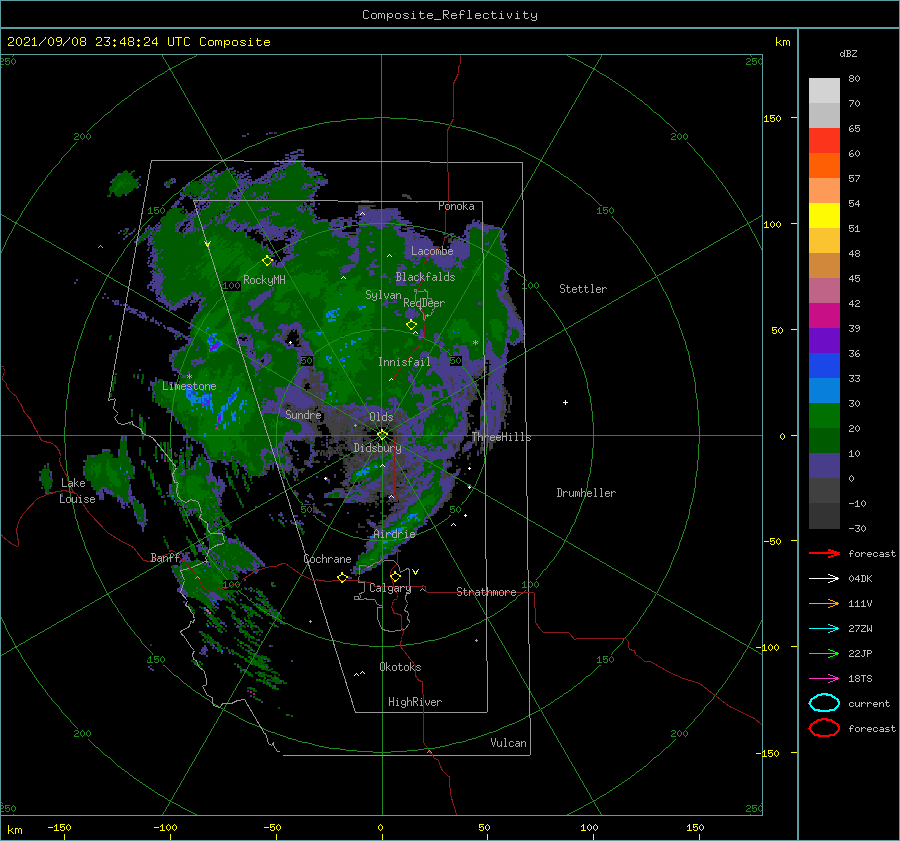The width and height of the screenshot is (900, 841).
Task: Click the yellow radar-center marker below Olds
Action: (x=382, y=435)
